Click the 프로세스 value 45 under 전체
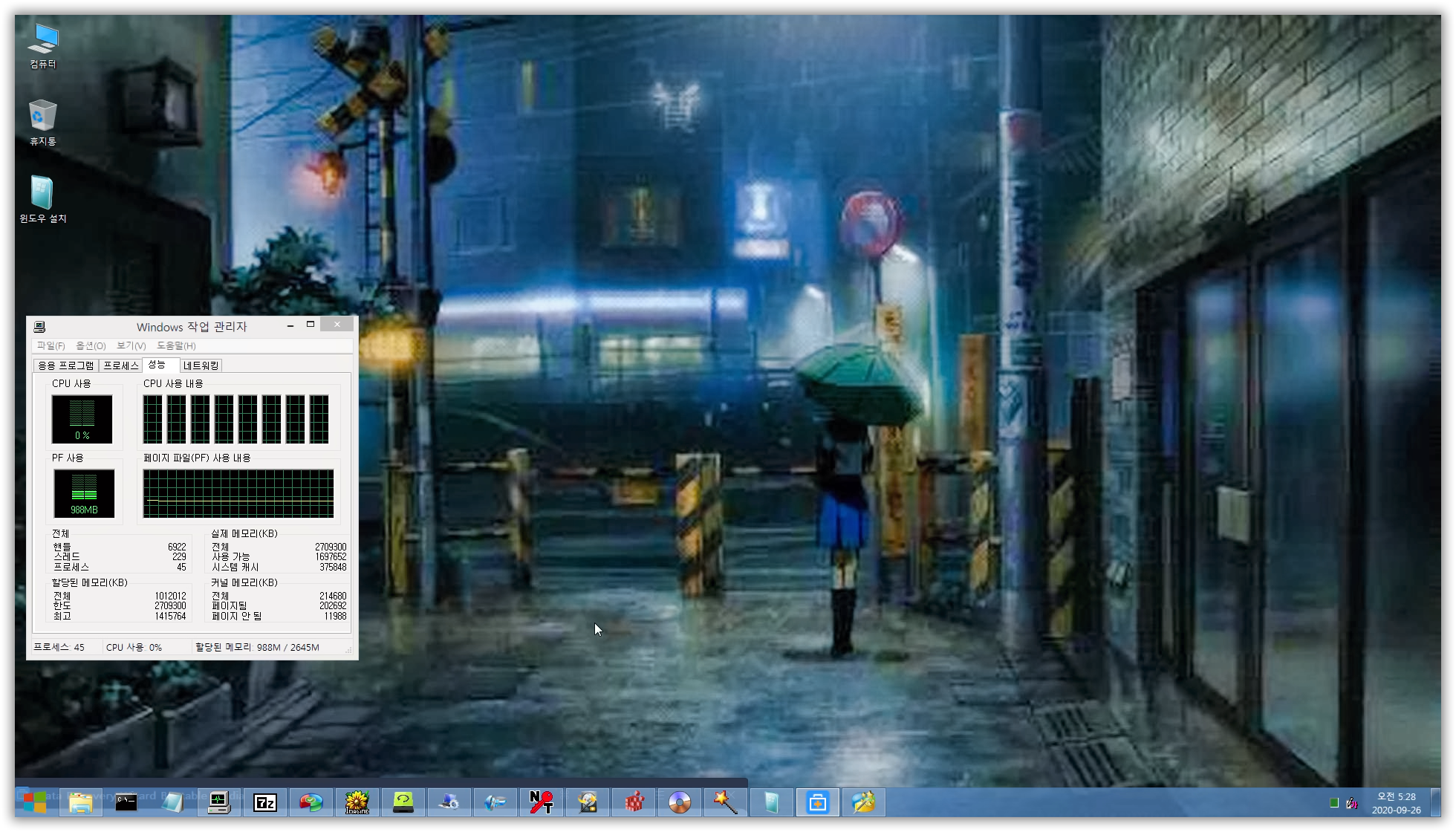Viewport: 1456px width, 832px height. [x=181, y=567]
